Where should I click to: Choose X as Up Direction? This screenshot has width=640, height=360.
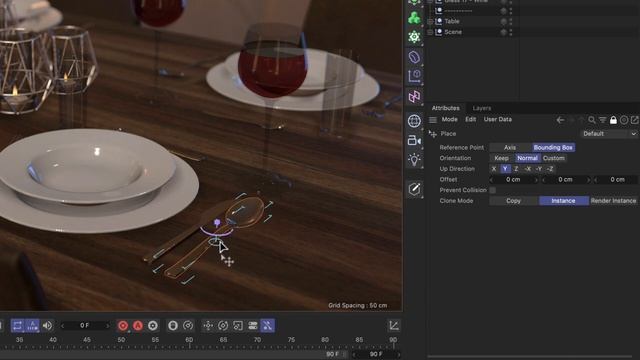[494, 169]
